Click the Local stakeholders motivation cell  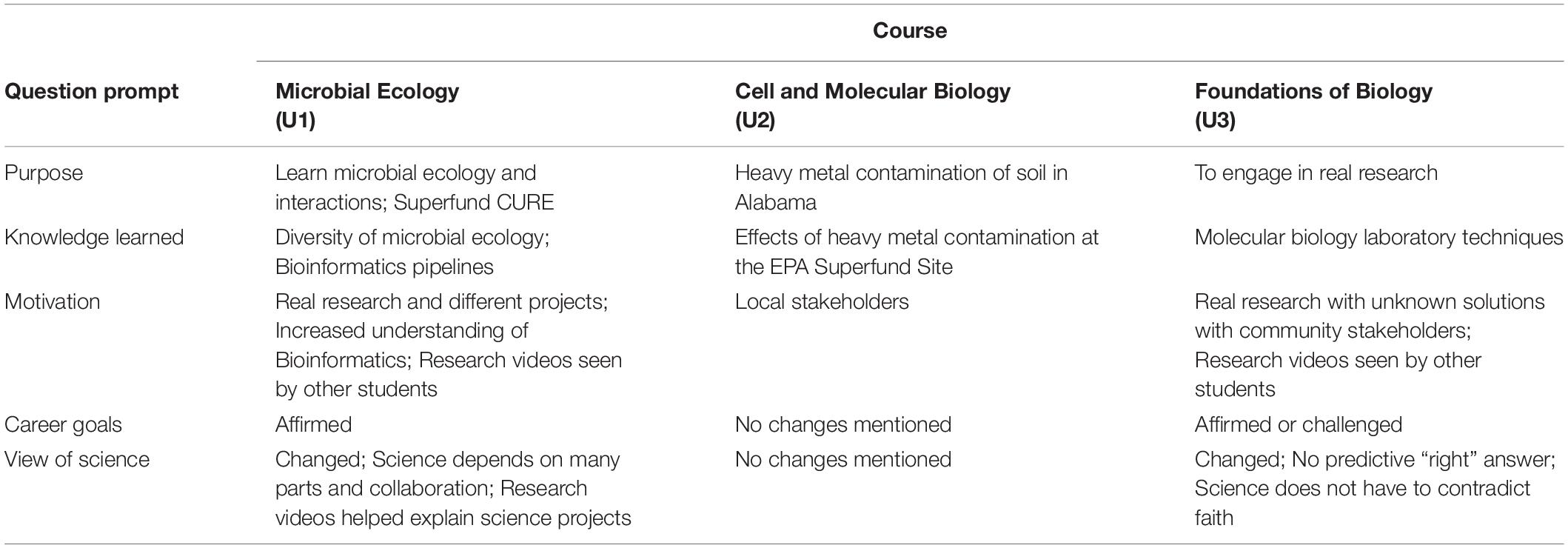coord(822,302)
